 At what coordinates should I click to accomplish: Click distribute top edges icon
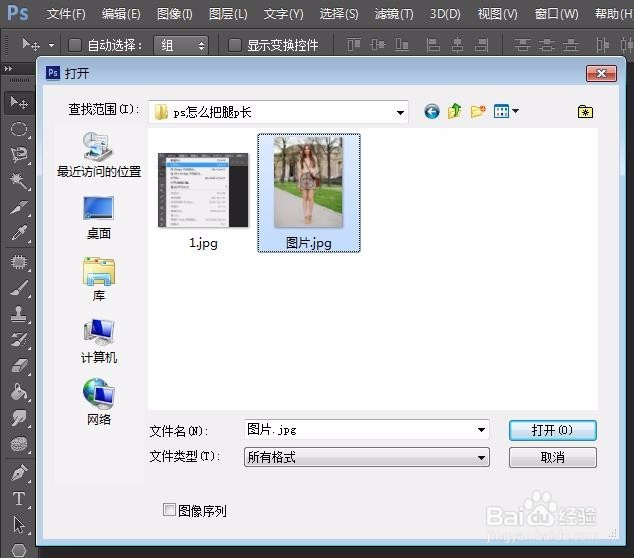(x=522, y=44)
